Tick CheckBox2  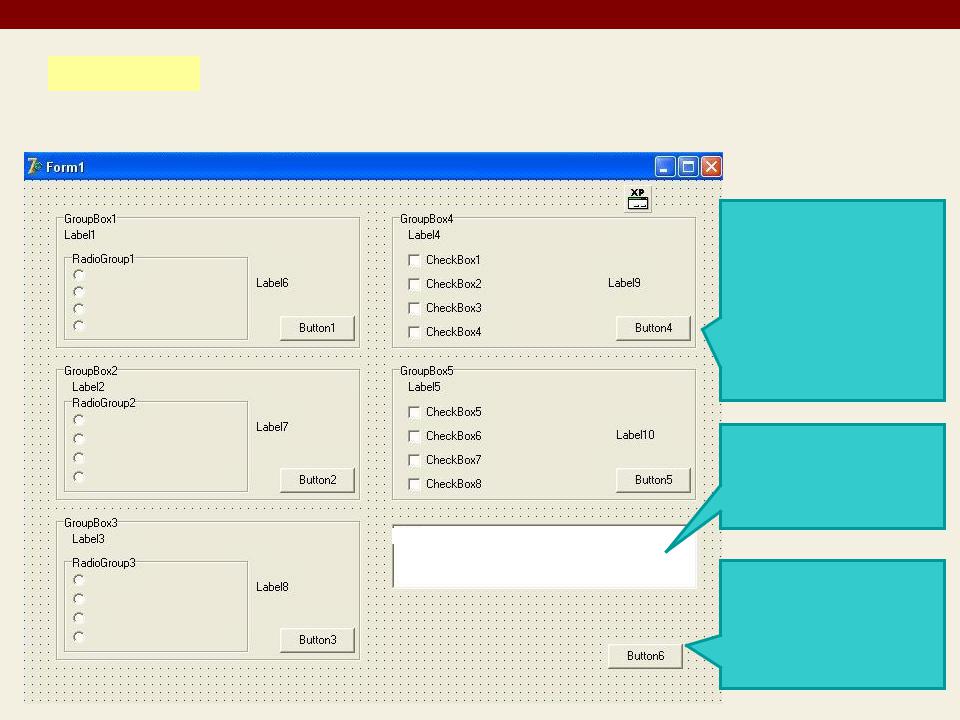tap(414, 284)
